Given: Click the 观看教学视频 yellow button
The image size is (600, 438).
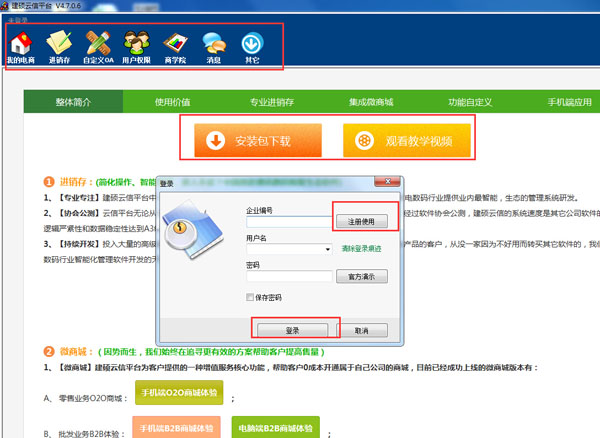Looking at the screenshot, I should 407,140.
